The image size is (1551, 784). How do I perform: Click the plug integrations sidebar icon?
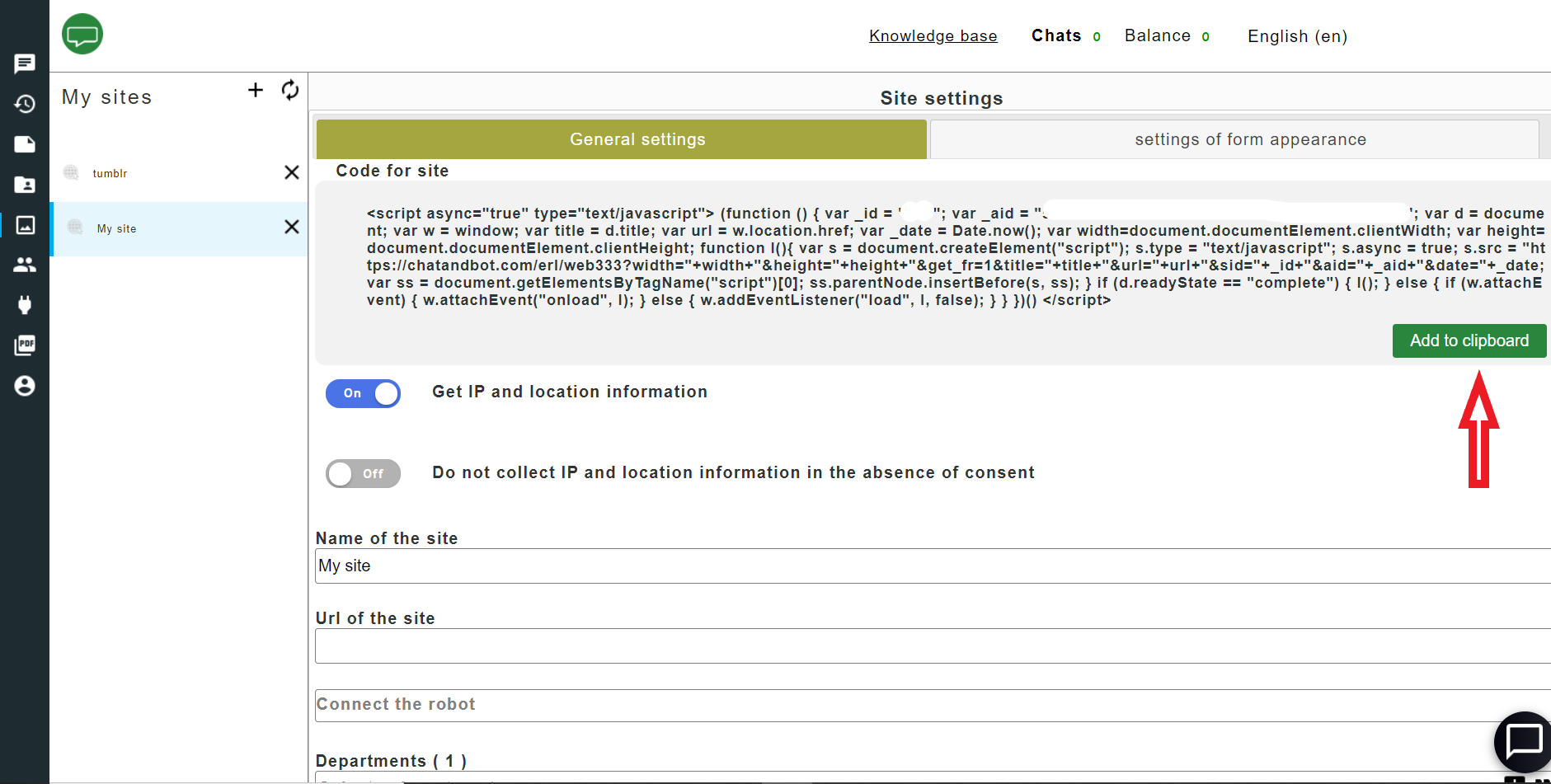coord(25,305)
